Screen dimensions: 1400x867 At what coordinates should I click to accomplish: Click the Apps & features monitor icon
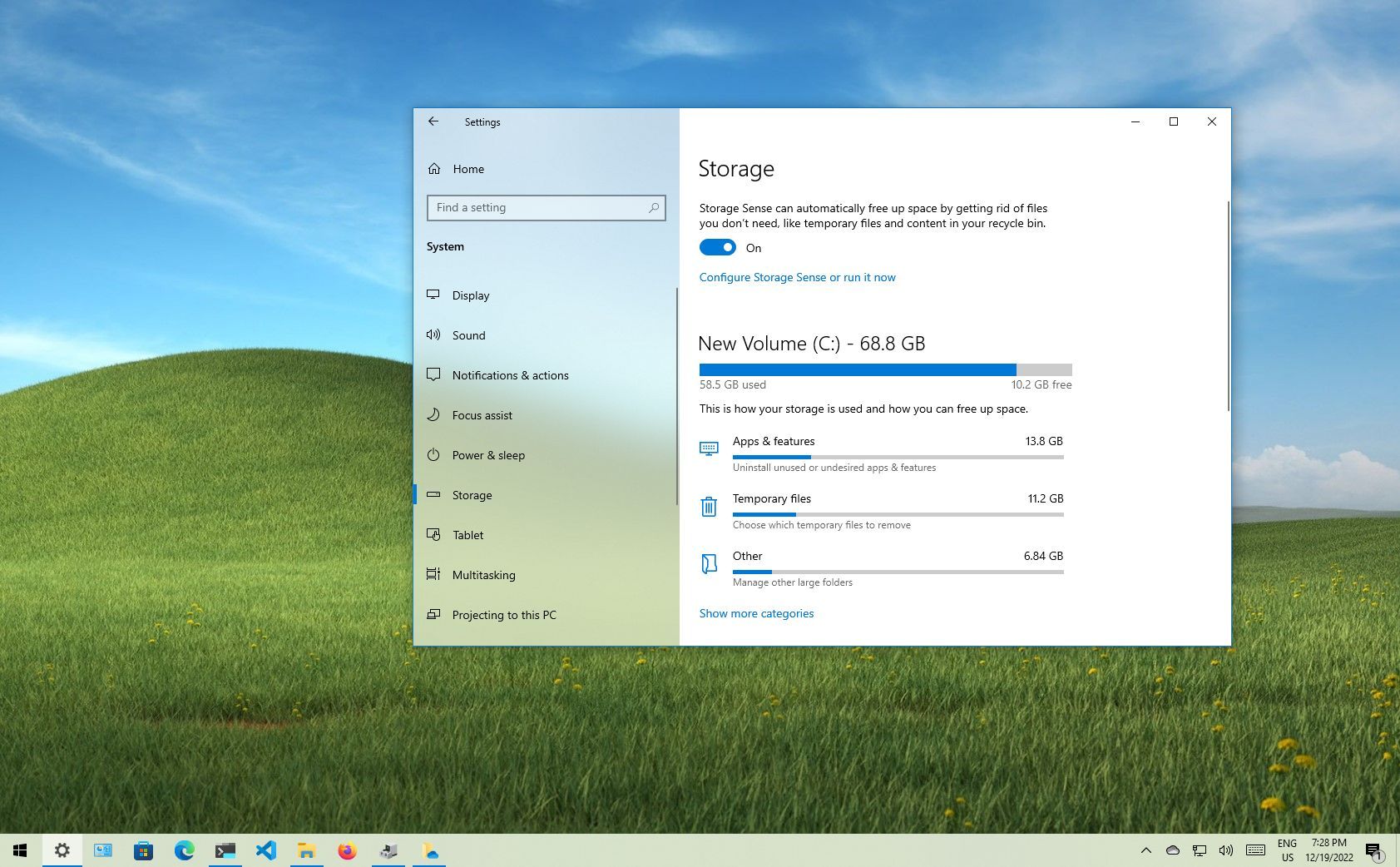coord(709,448)
